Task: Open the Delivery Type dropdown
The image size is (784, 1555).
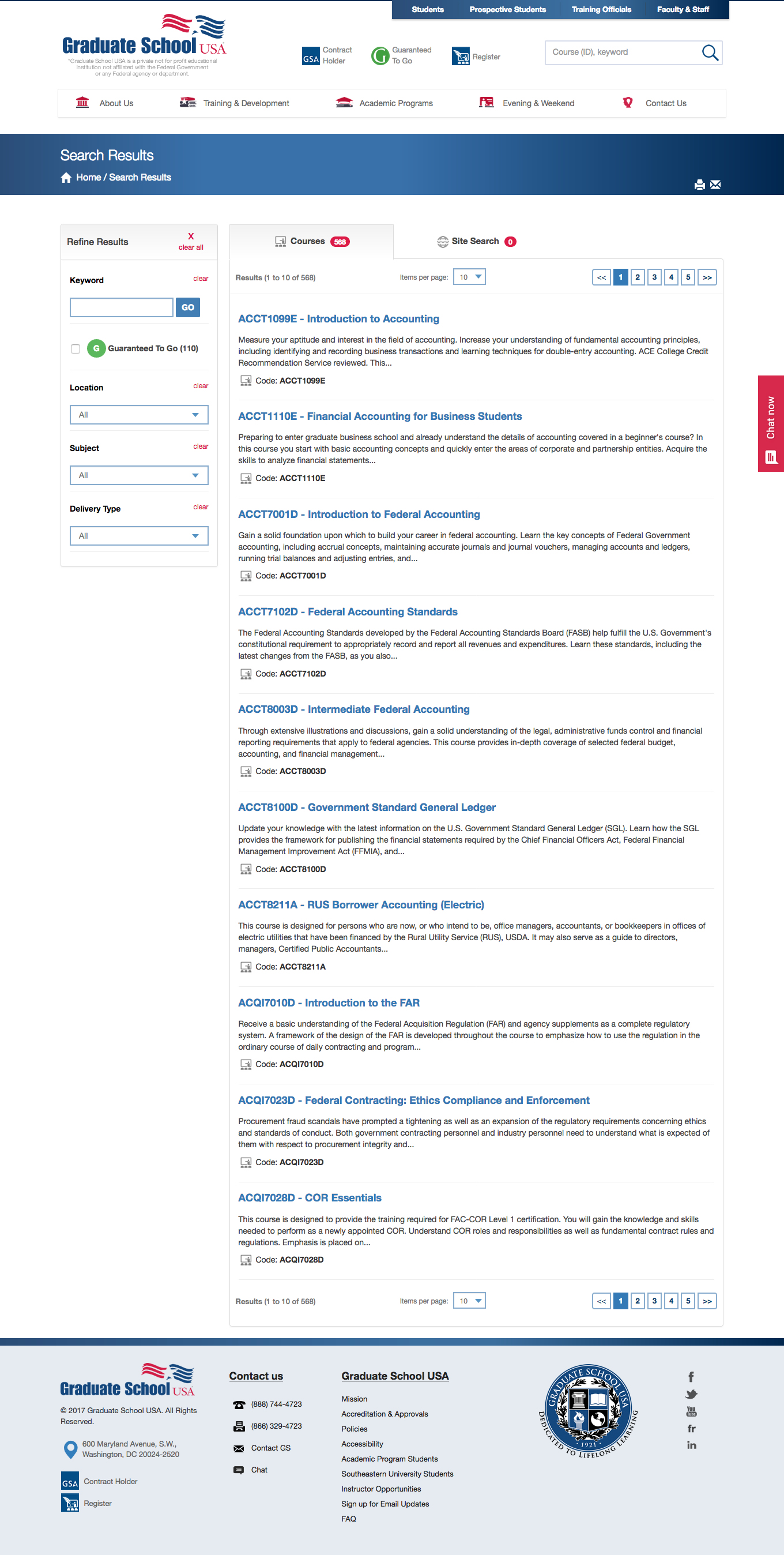Action: pyautogui.click(x=139, y=535)
